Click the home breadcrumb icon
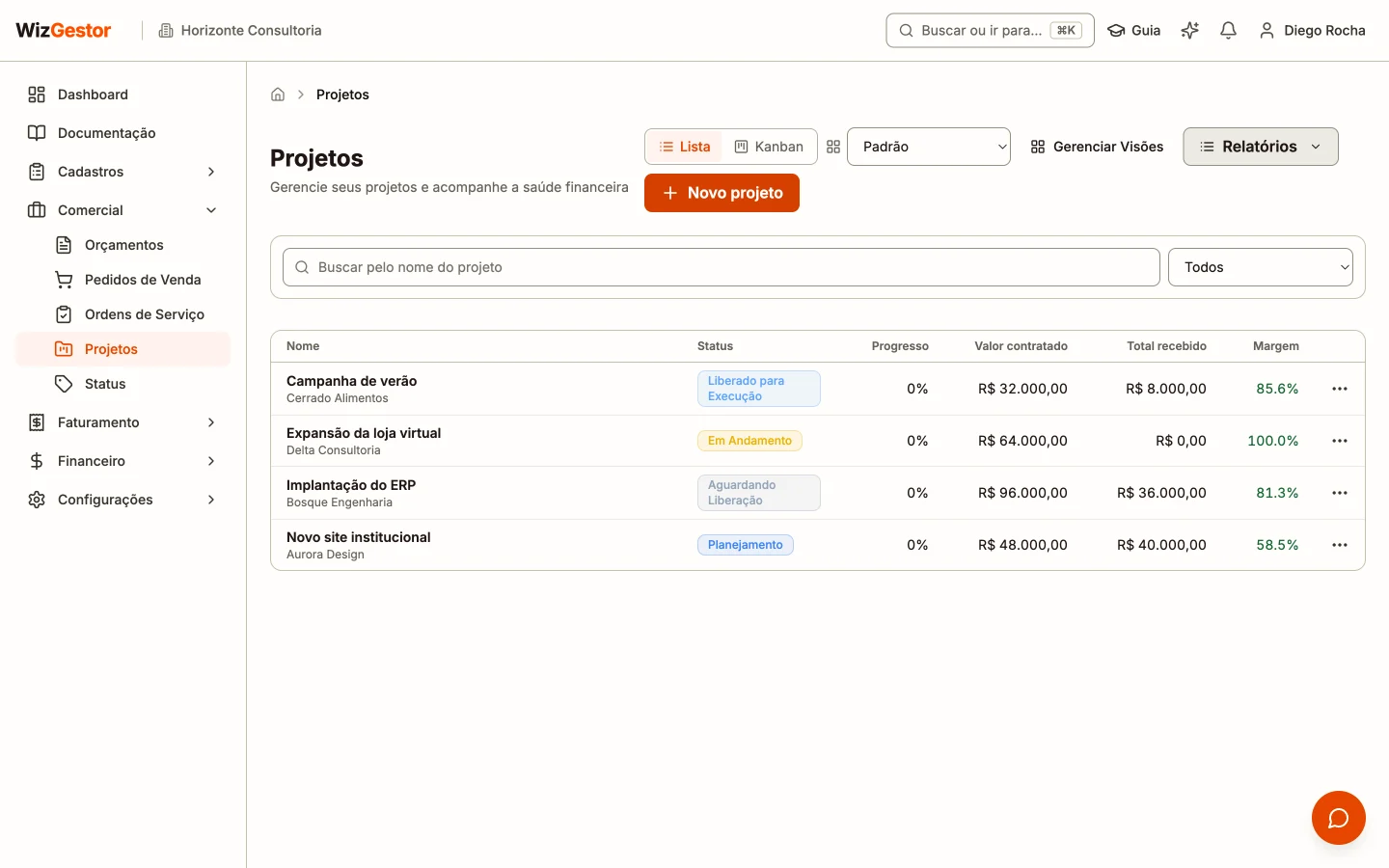 point(278,95)
